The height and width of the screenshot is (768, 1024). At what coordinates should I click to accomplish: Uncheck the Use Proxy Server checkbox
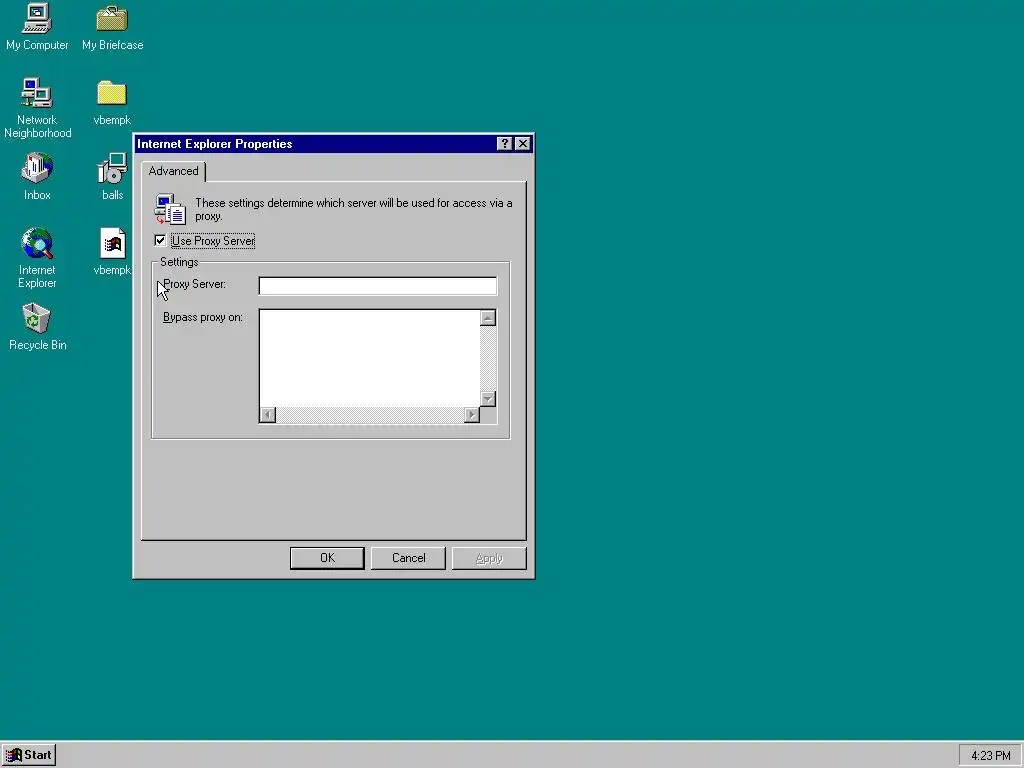[160, 240]
